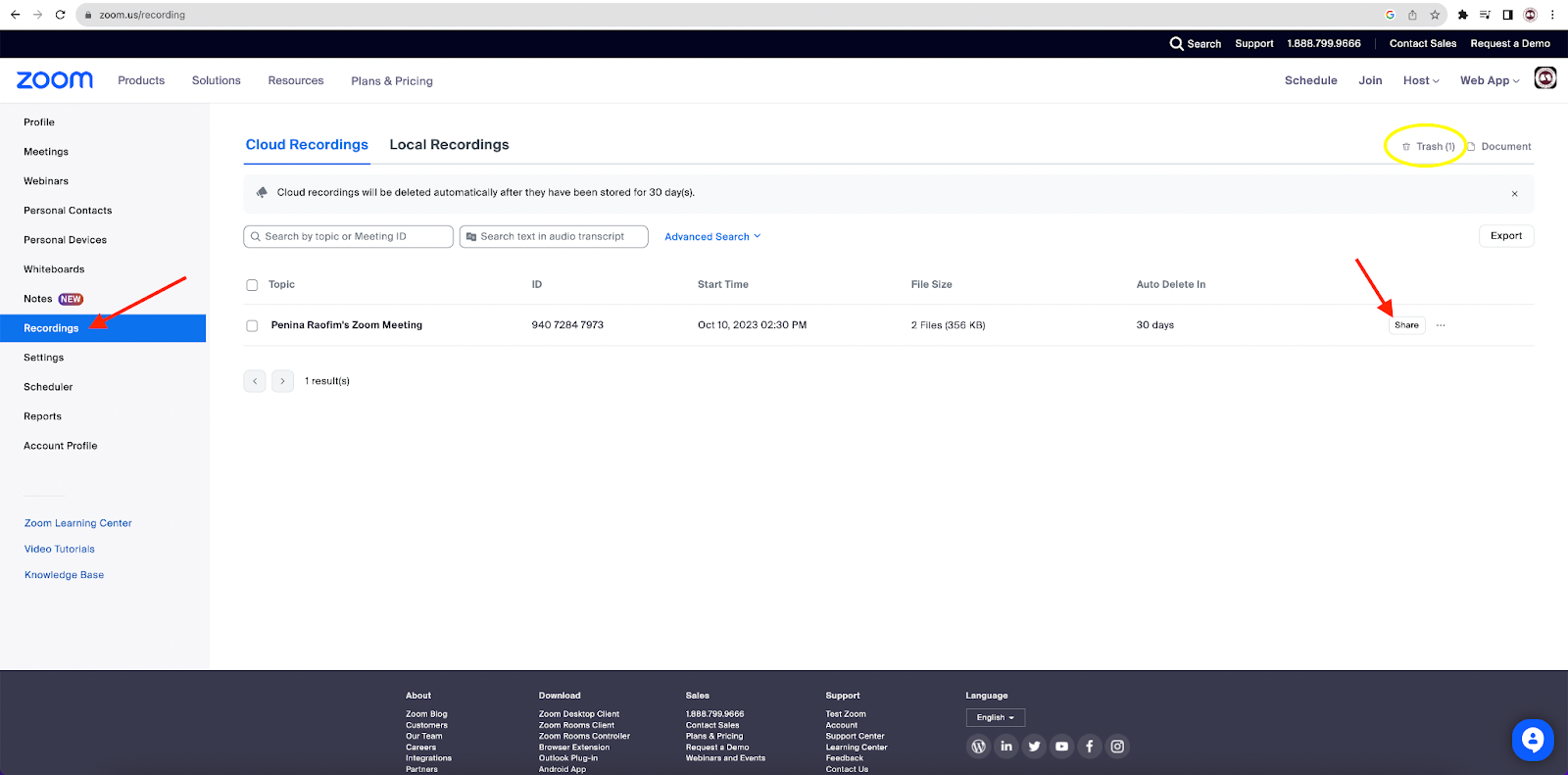This screenshot has width=1568, height=775.
Task: Click Request a Demo
Action: click(1510, 43)
